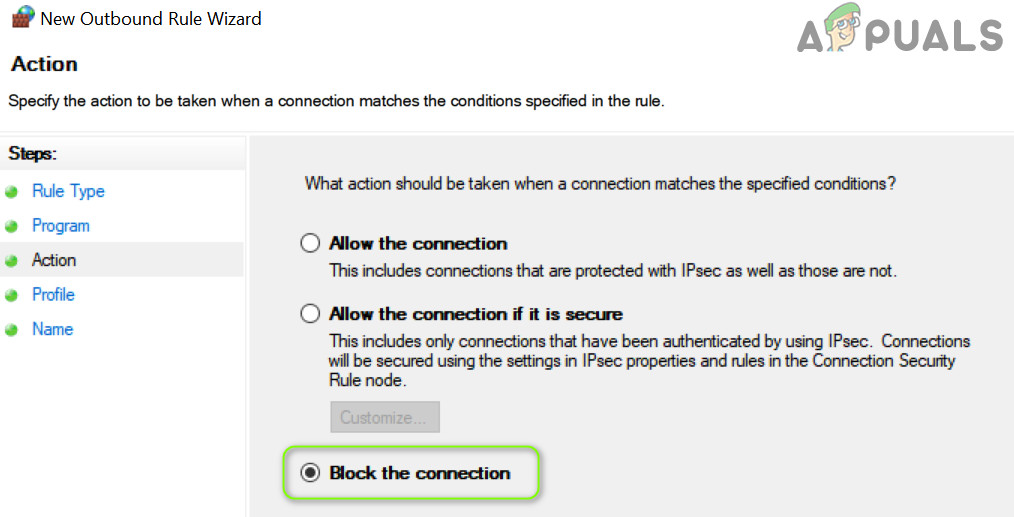Click the 'New Outbound Rule Wizard' title
This screenshot has height=517, width=1014.
[x=151, y=18]
